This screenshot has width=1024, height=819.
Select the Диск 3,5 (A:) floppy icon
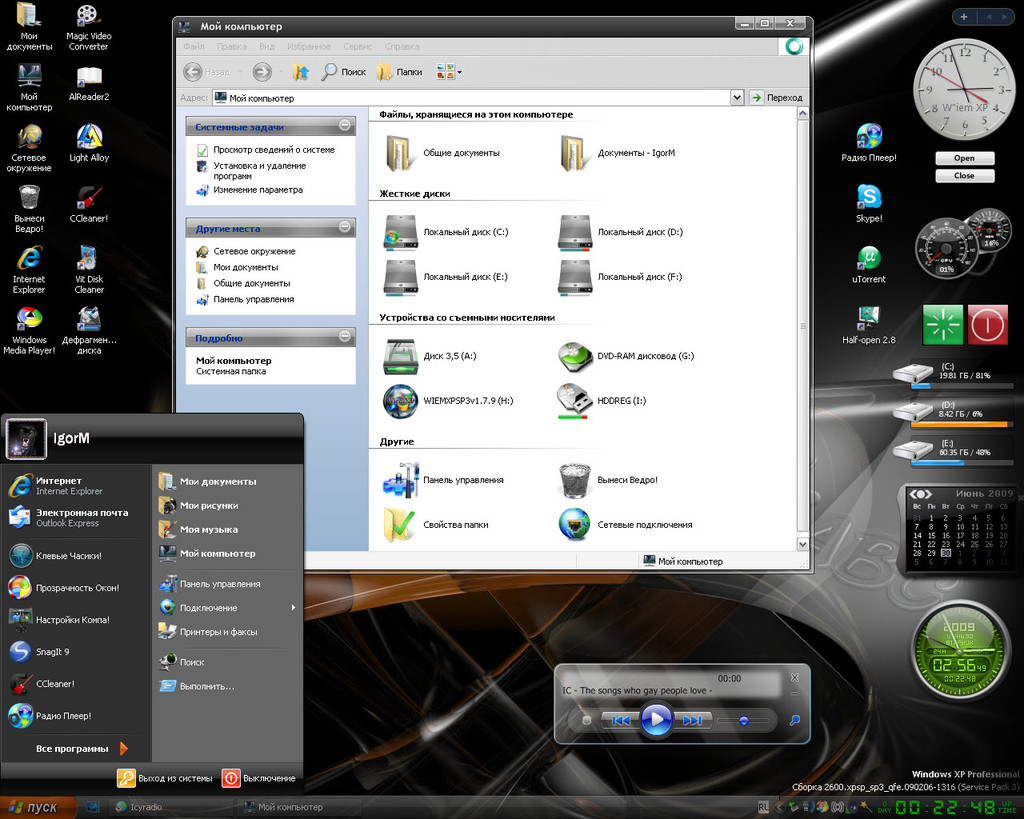pyautogui.click(x=400, y=357)
